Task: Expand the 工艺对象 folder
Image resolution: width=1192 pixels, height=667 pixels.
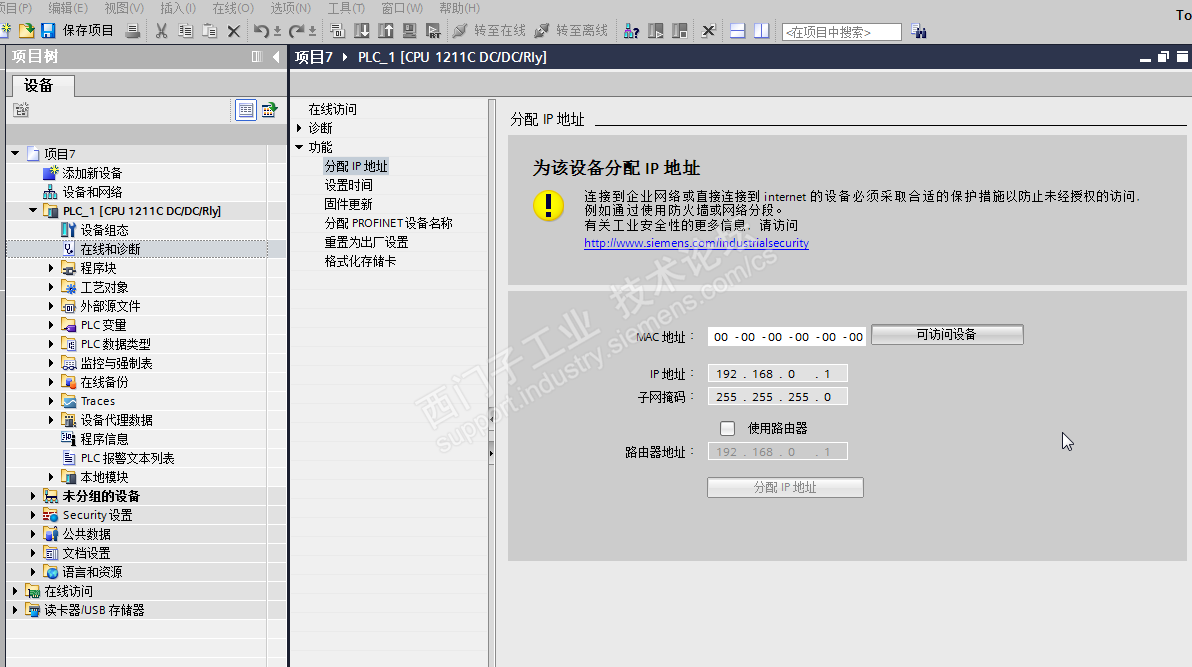Action: pos(51,287)
